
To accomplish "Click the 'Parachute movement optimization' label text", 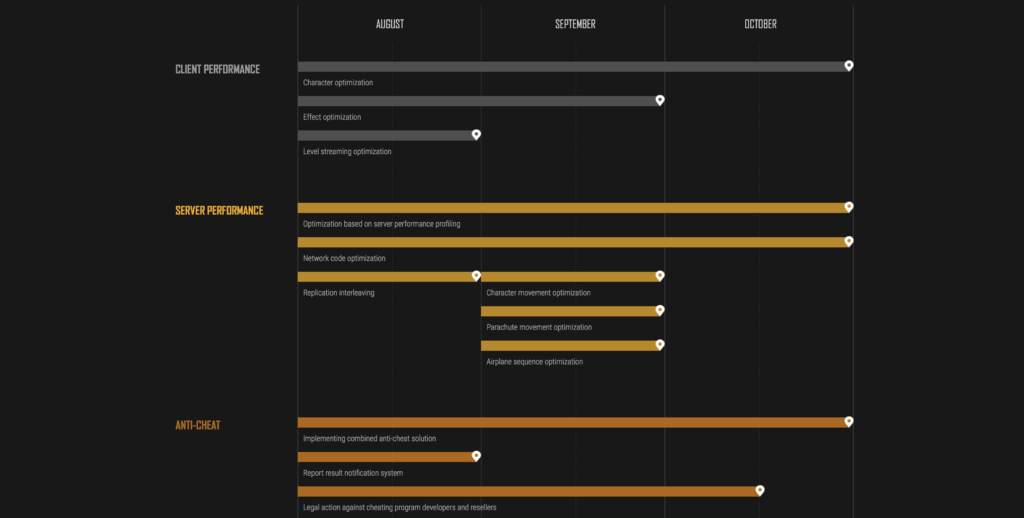I will pos(539,327).
